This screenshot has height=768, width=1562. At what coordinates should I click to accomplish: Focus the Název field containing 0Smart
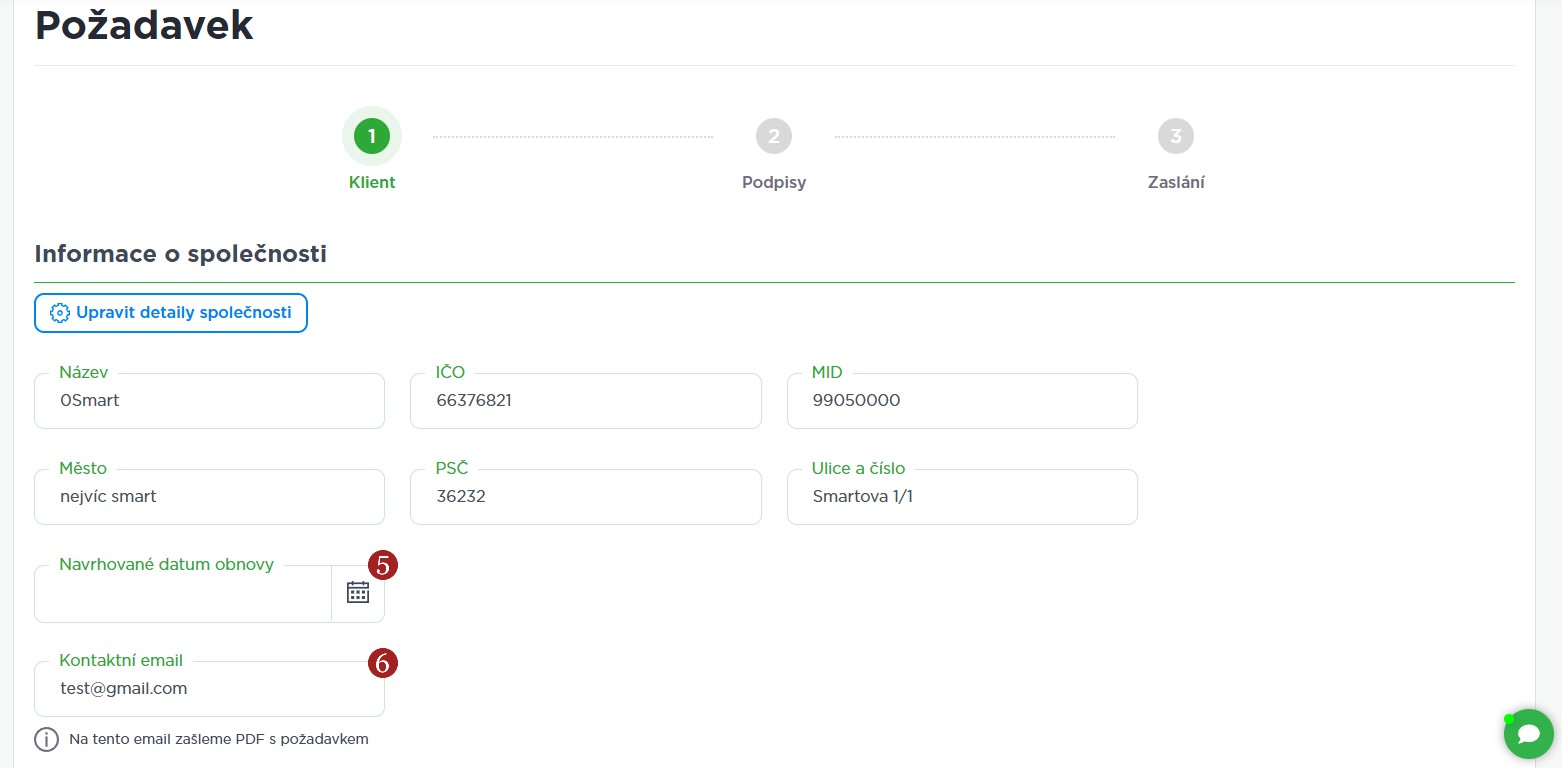click(x=209, y=401)
